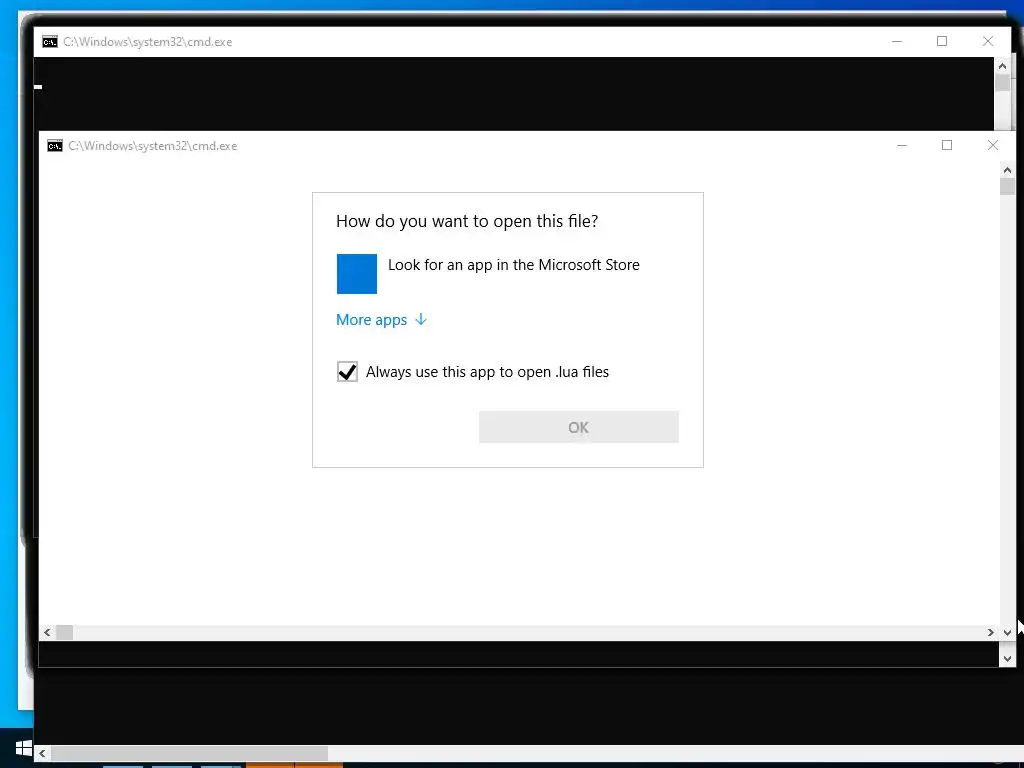This screenshot has width=1024, height=768.
Task: Click the How do you want to open heading
Action: pos(467,221)
